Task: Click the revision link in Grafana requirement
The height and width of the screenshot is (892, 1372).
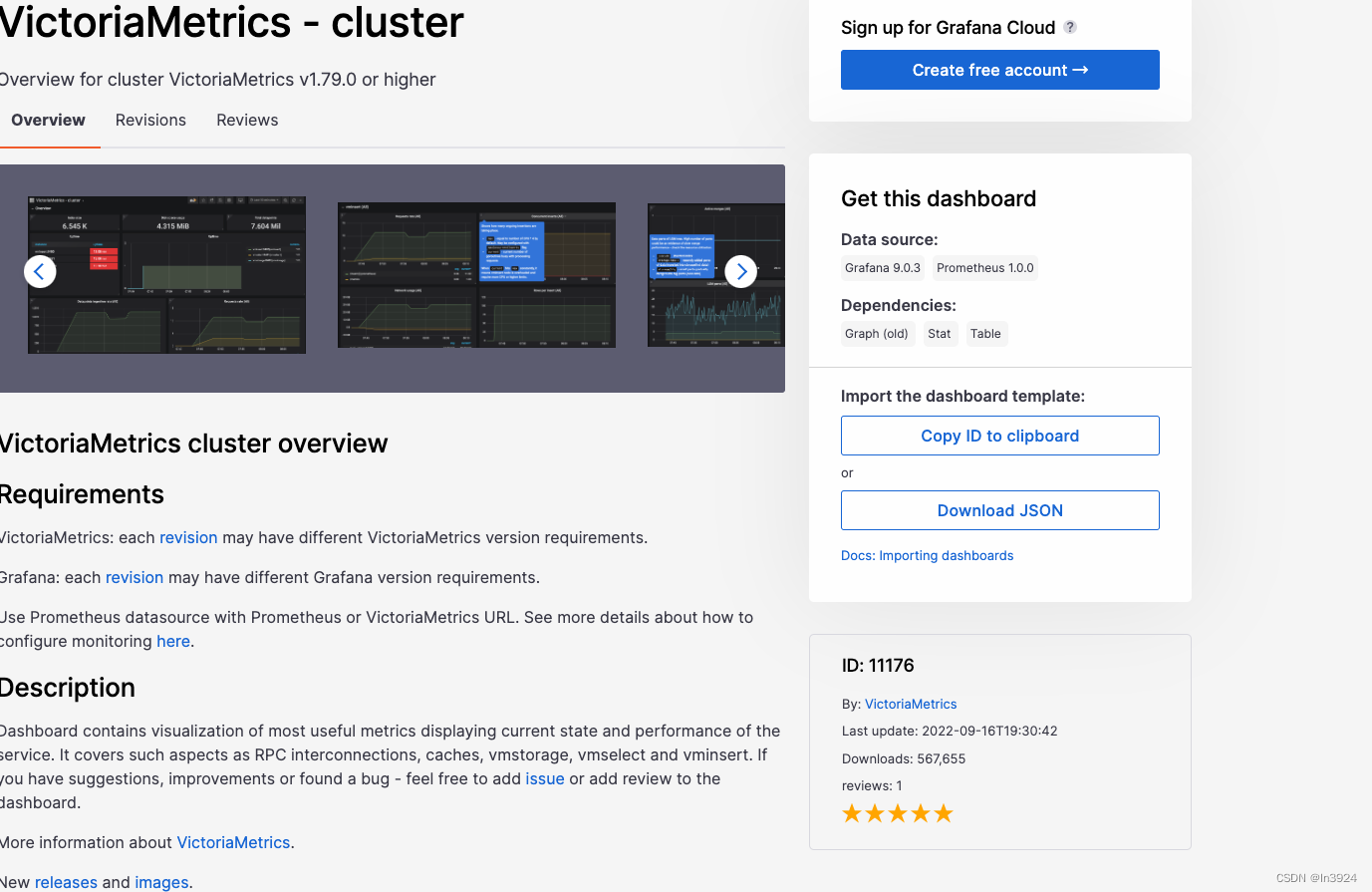Action: pos(135,577)
